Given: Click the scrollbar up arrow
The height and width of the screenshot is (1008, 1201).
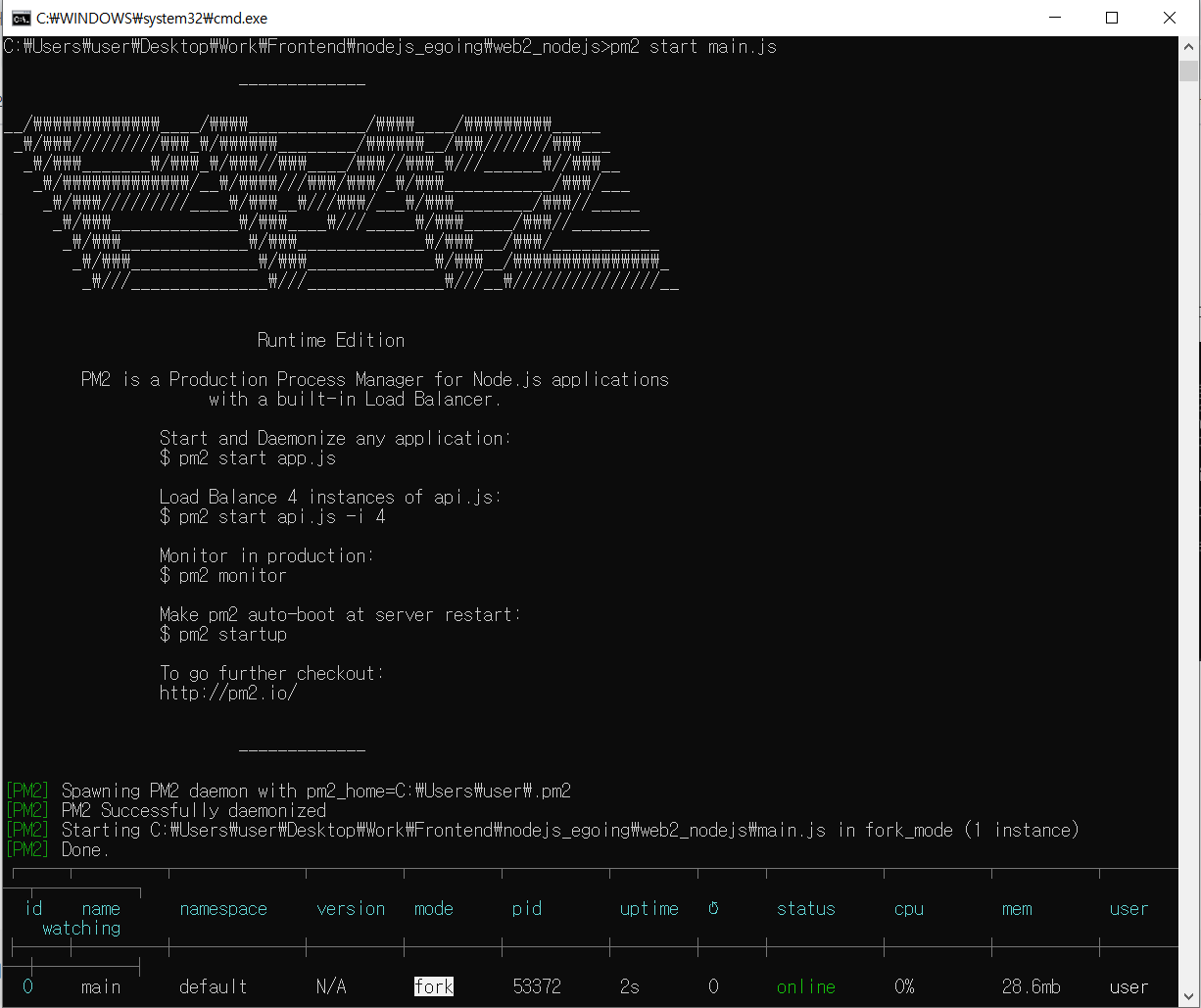Looking at the screenshot, I should 1189,46.
